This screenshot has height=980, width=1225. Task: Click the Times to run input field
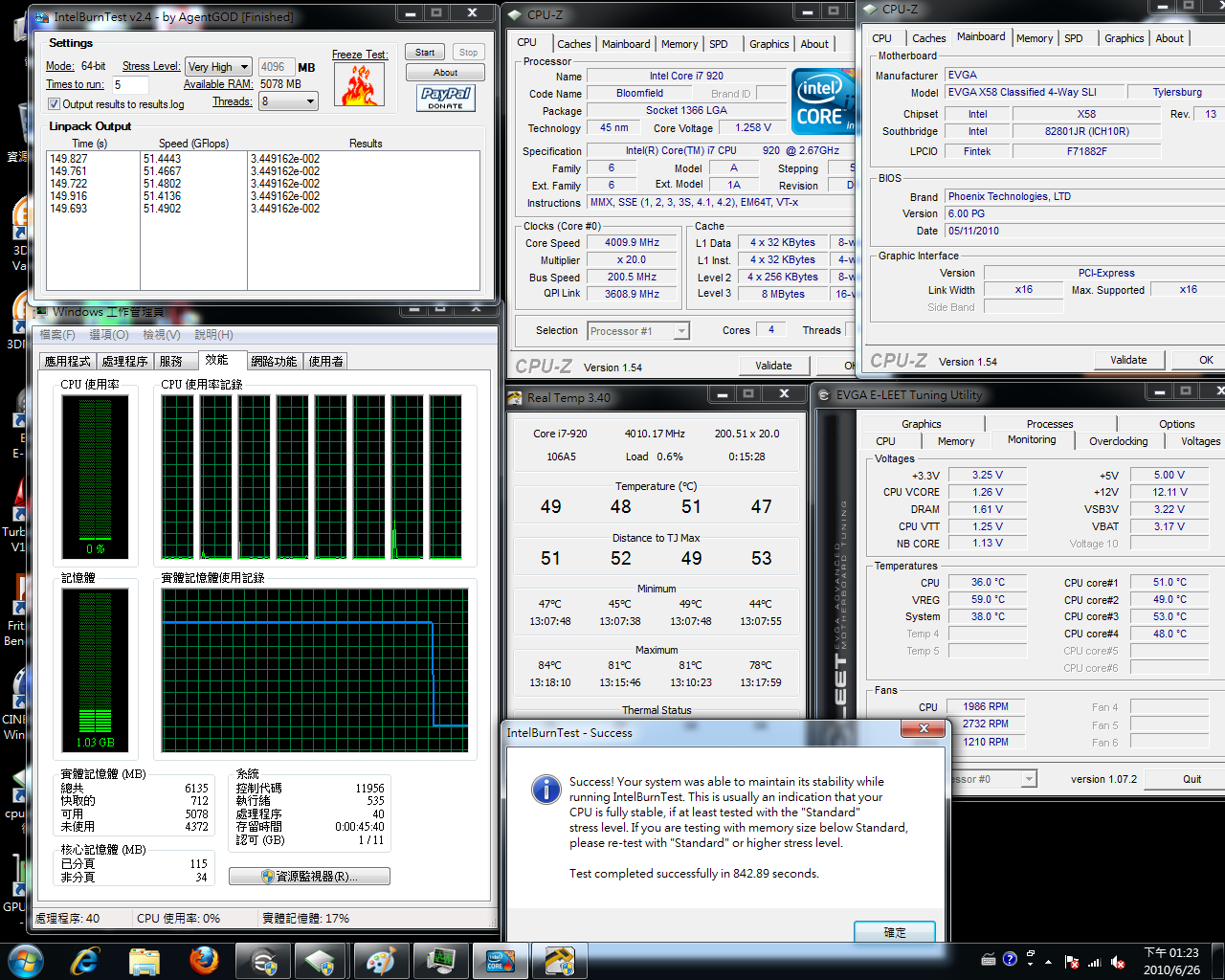(130, 84)
